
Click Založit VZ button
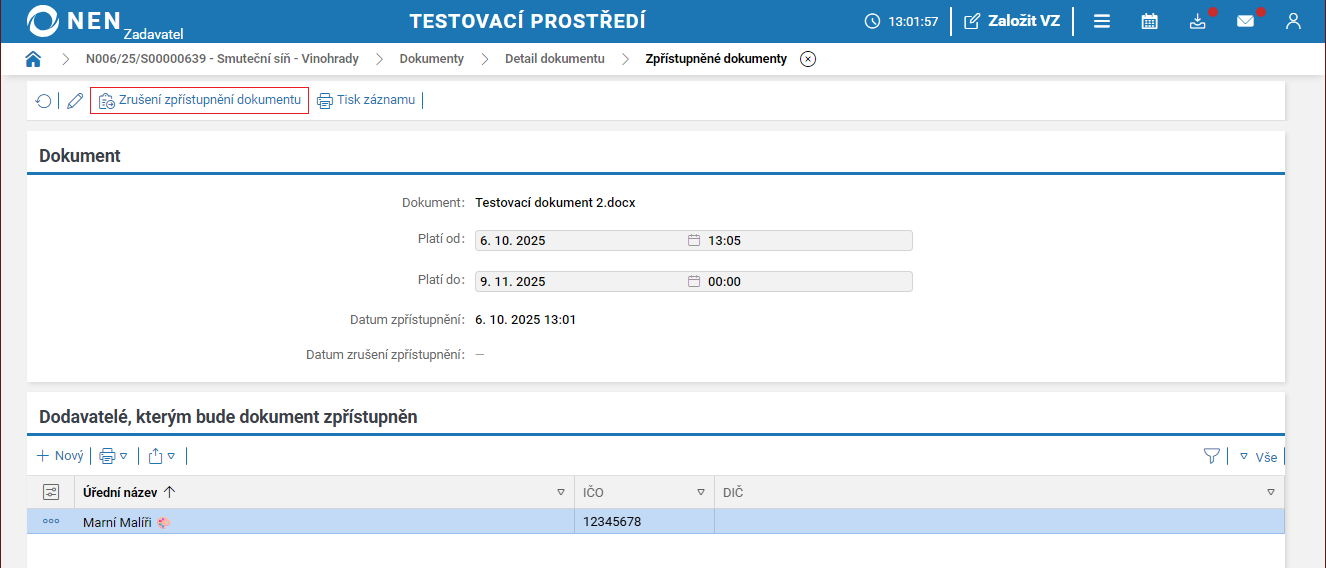1011,21
